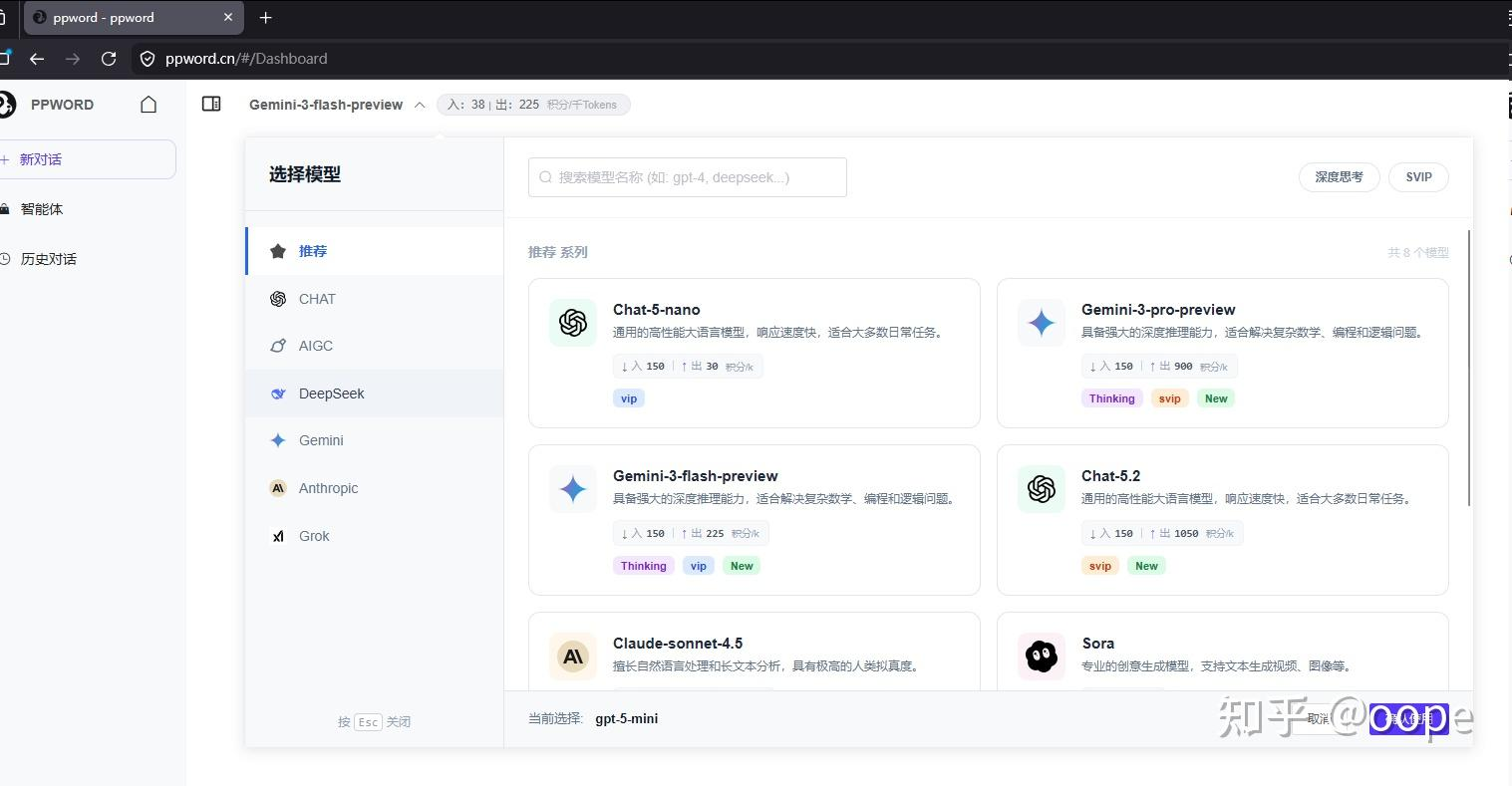Reload the page with the refresh icon
This screenshot has height=786, width=1512.
[109, 59]
